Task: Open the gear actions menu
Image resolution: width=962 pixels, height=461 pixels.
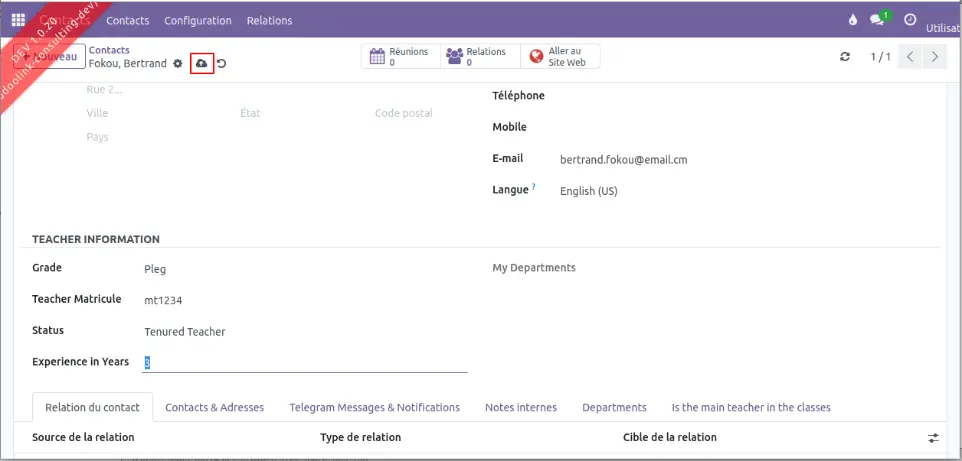Action: pos(178,63)
